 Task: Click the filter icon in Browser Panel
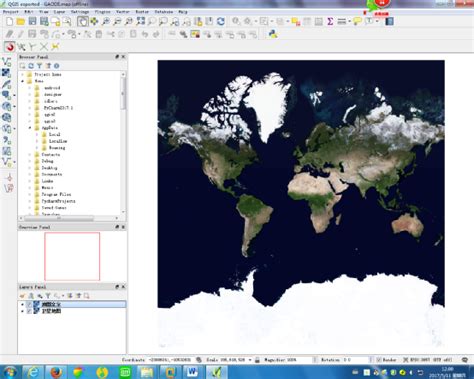pyautogui.click(x=40, y=66)
